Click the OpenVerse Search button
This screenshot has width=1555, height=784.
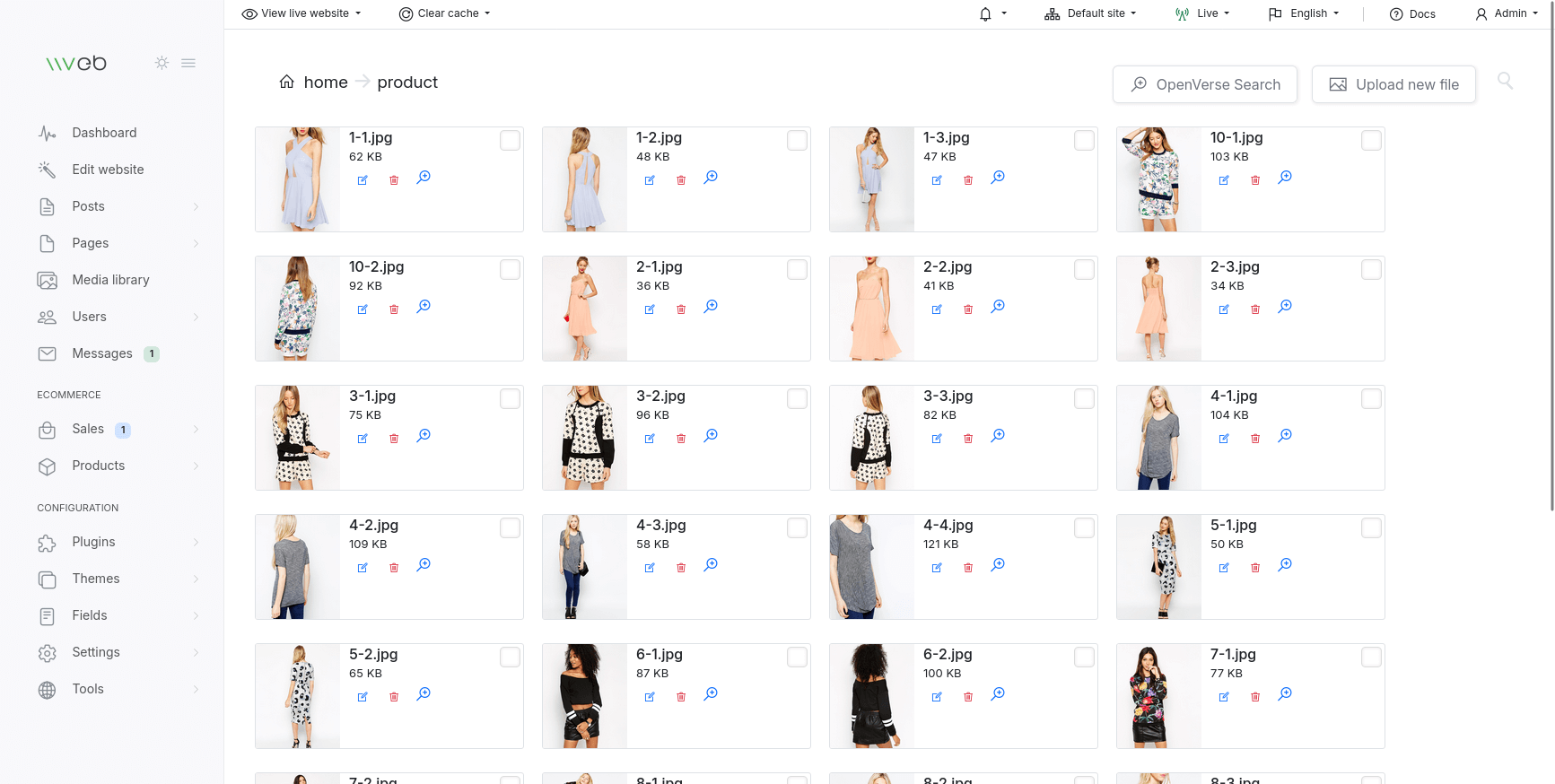[x=1204, y=84]
